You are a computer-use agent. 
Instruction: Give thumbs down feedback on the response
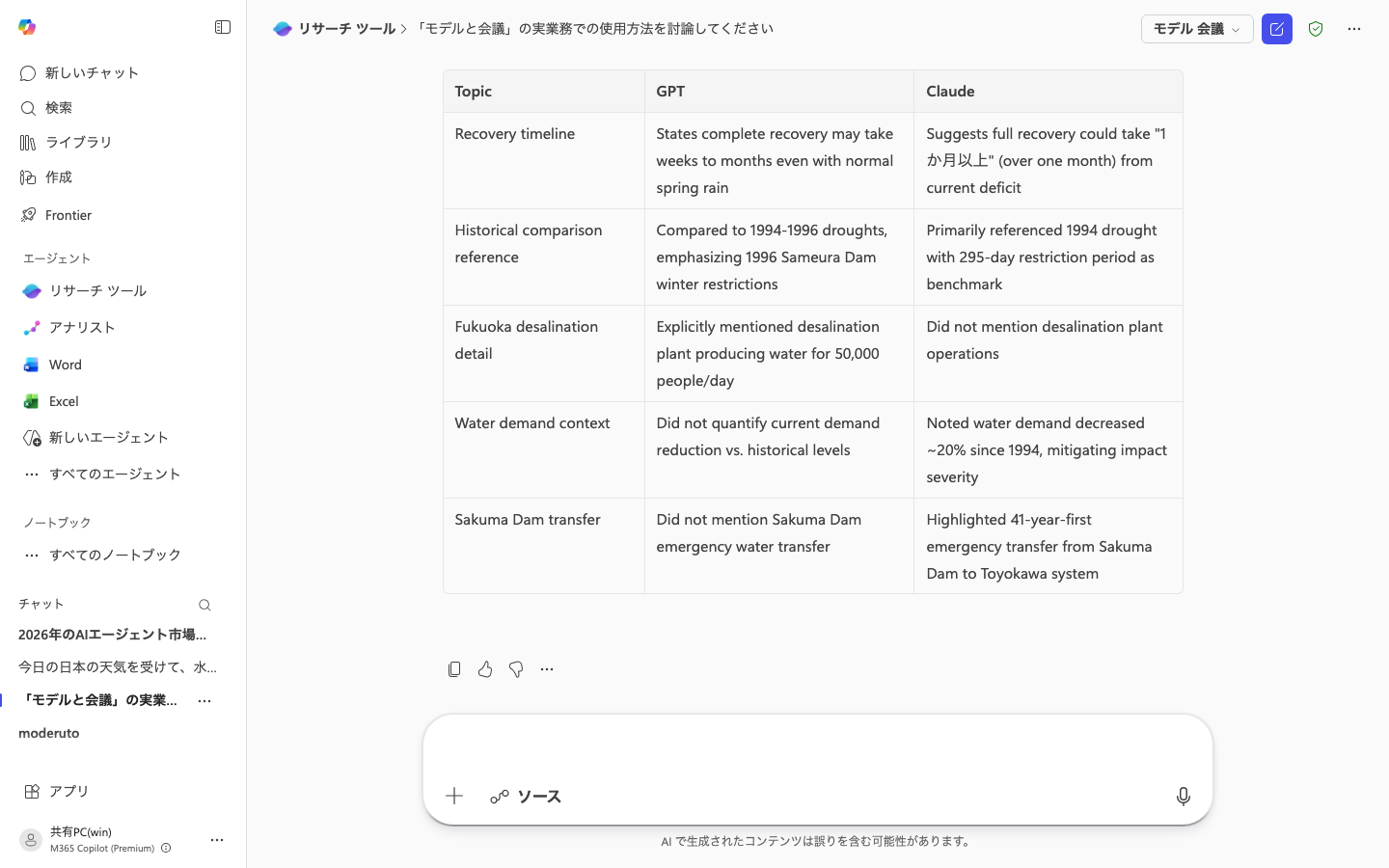[x=516, y=669]
